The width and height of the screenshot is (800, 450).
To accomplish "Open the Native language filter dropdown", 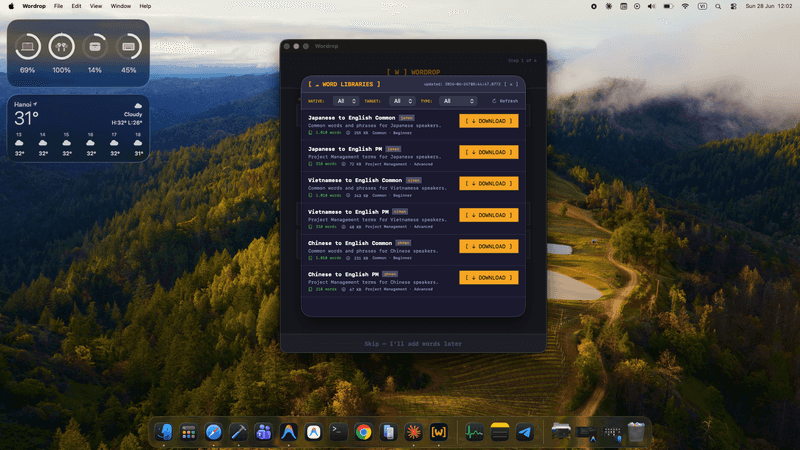I will [x=345, y=101].
